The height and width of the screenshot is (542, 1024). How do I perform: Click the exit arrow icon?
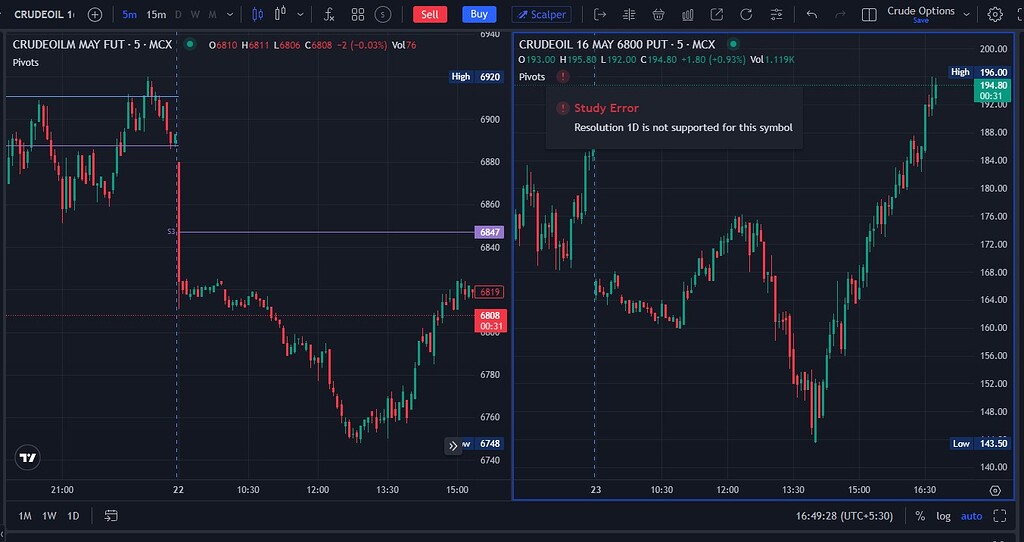[x=600, y=14]
